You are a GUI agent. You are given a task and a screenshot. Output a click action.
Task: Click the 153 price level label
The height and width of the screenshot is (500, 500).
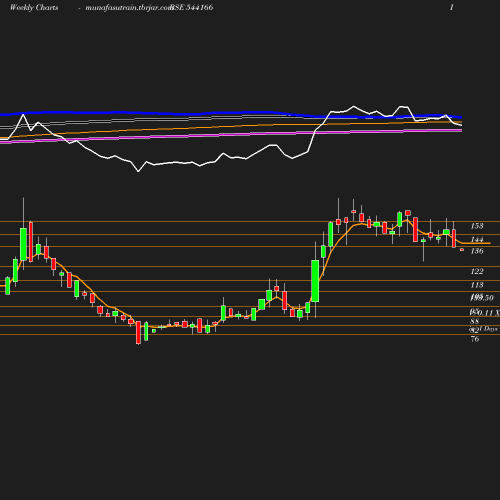(x=477, y=226)
